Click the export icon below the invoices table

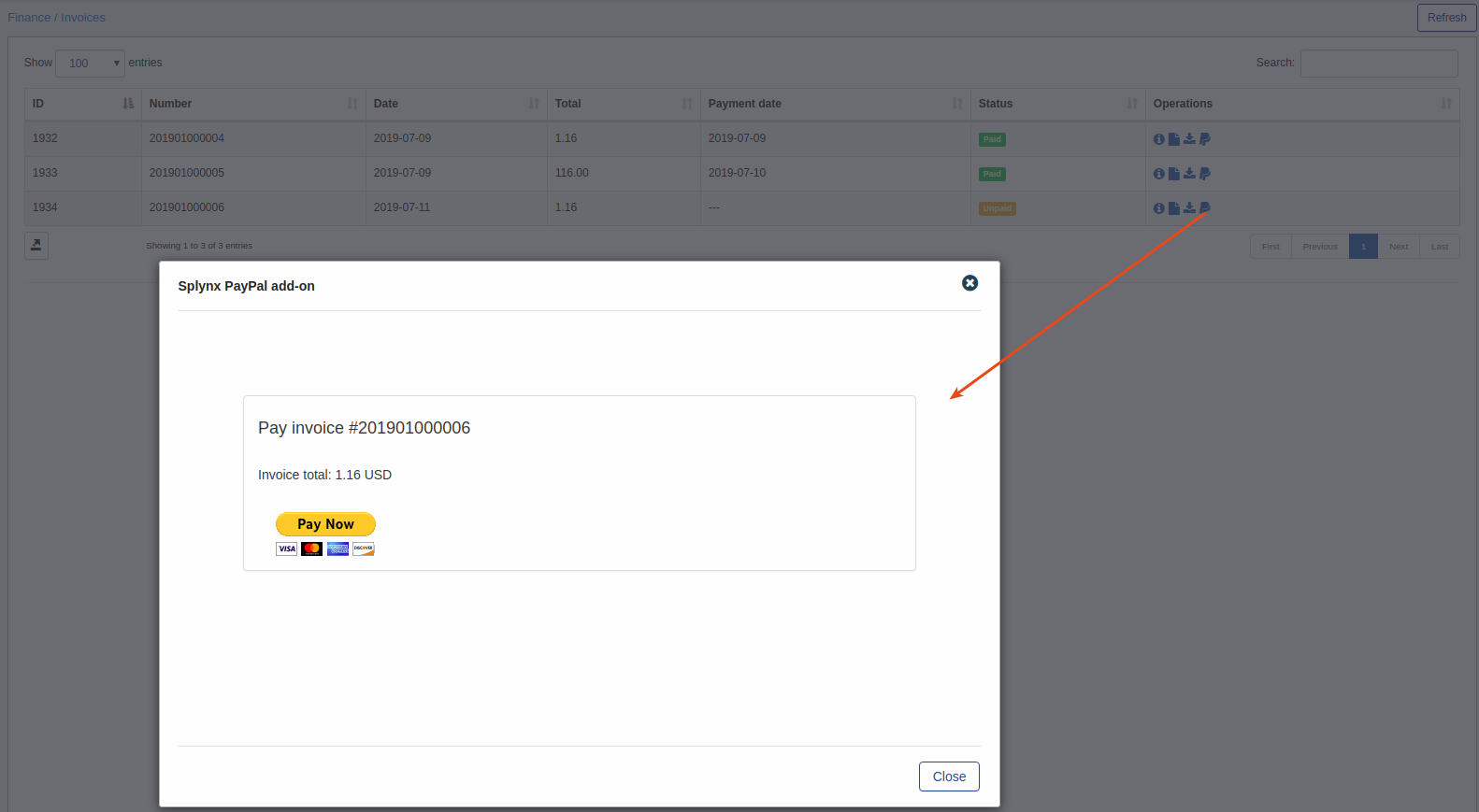(36, 246)
